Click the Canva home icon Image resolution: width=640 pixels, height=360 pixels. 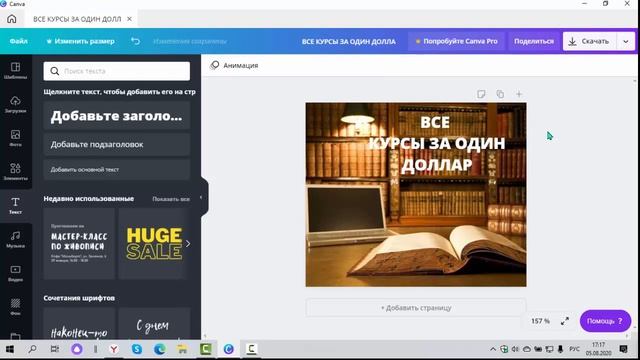[x=12, y=19]
